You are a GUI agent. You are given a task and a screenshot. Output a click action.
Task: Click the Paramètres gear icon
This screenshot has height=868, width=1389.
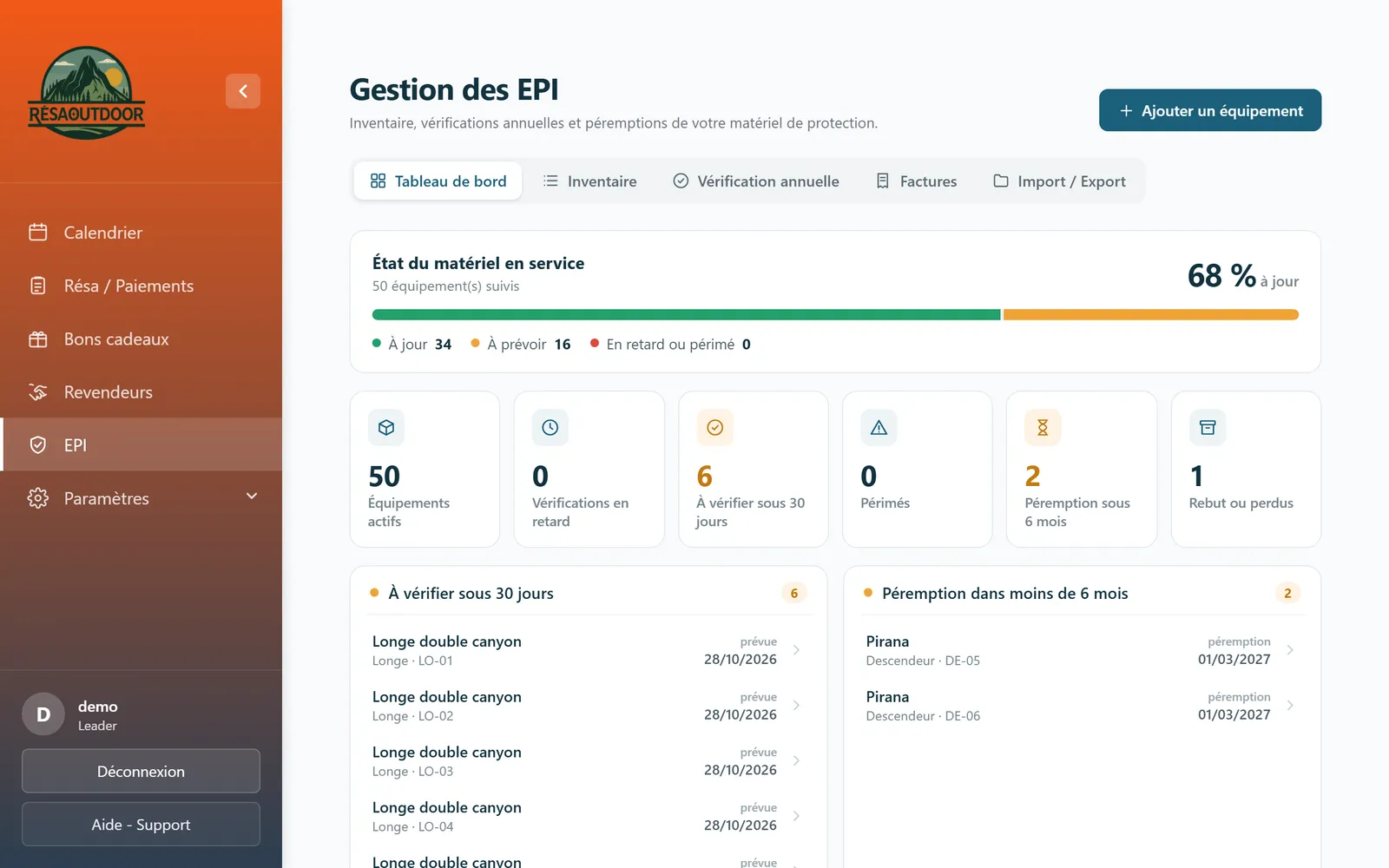[x=37, y=498]
